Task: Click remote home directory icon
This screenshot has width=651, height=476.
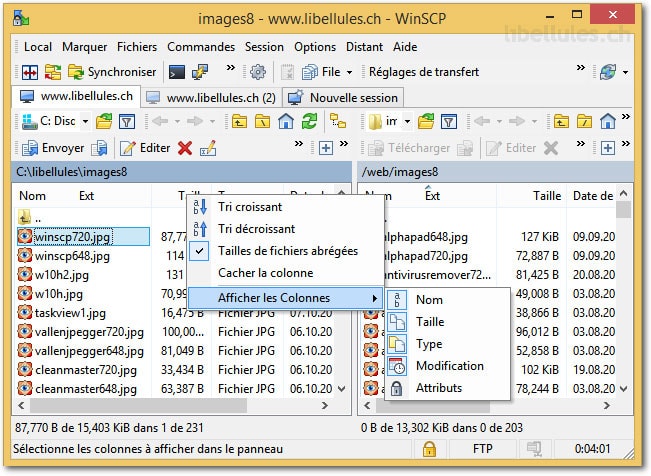Action: tap(608, 121)
